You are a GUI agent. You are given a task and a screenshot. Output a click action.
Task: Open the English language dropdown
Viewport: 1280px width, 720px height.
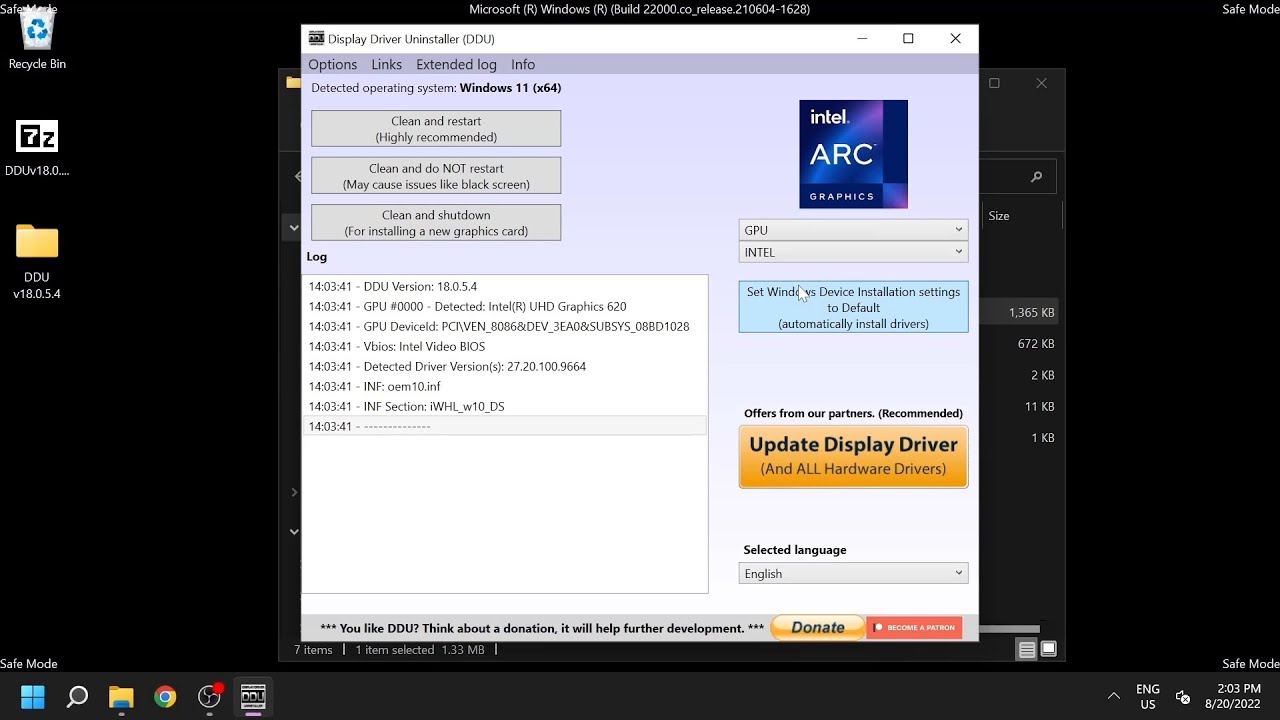pos(853,574)
